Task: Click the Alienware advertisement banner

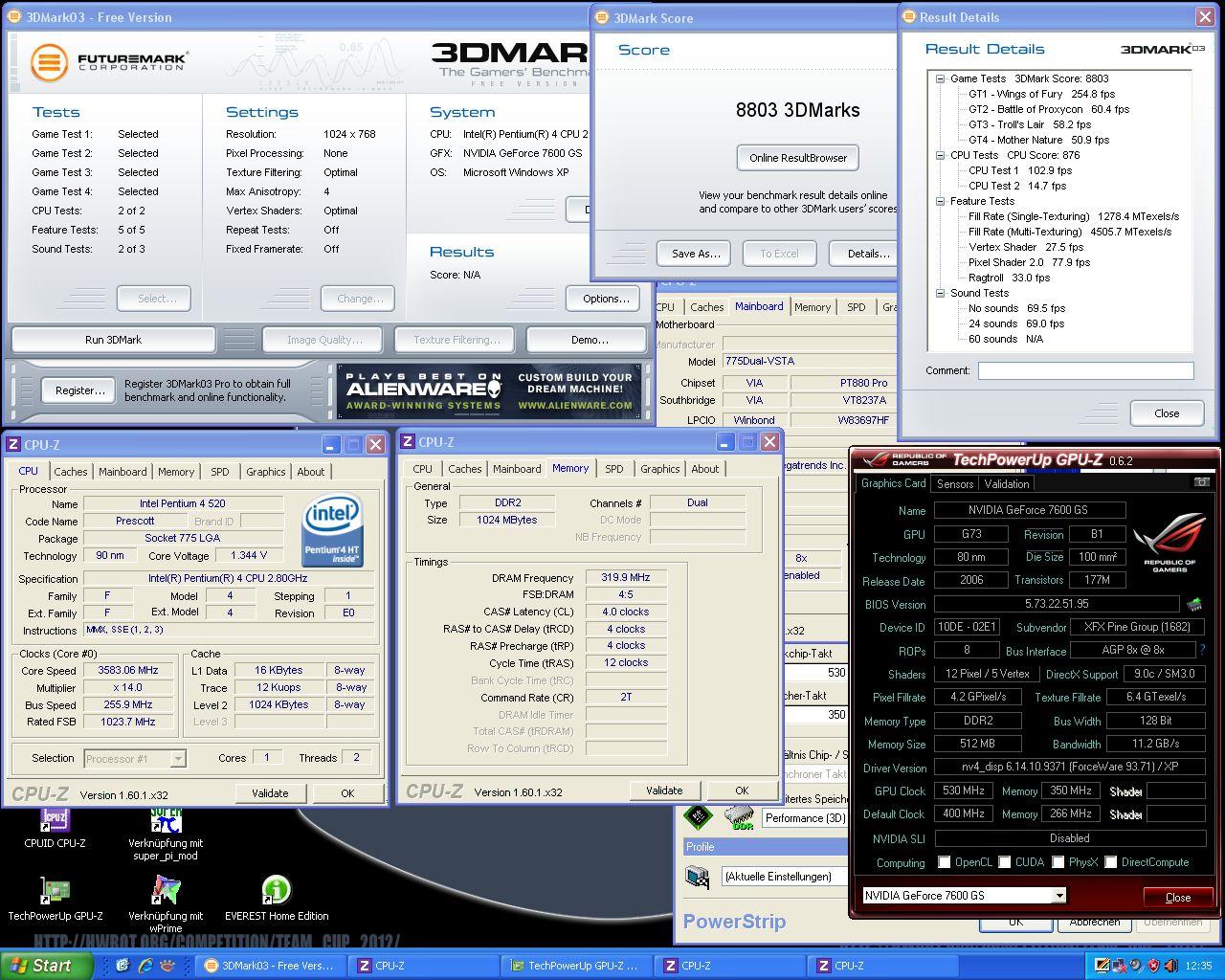Action: tap(489, 390)
